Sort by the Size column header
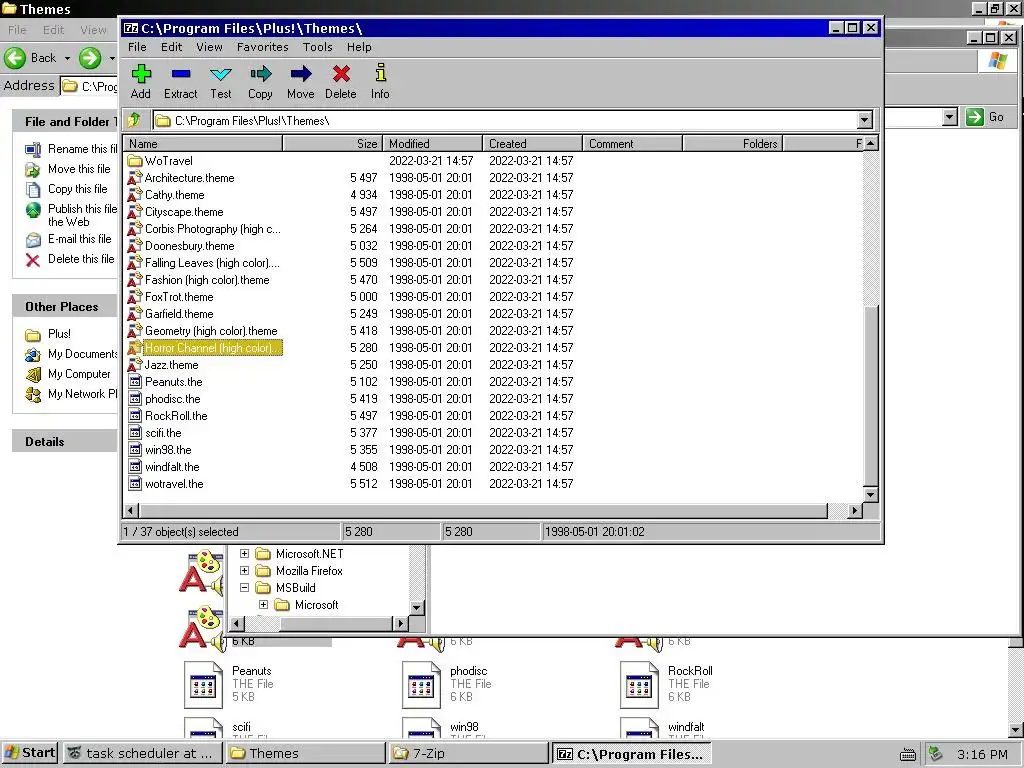 click(x=332, y=144)
